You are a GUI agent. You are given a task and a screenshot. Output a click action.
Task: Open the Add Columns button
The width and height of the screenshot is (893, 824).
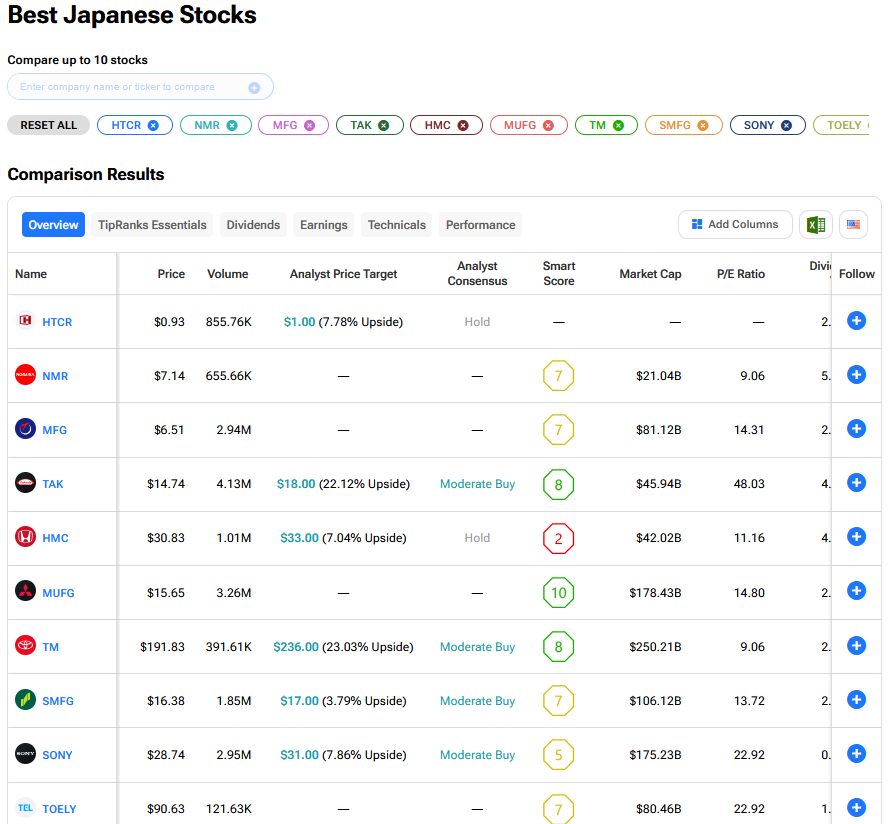735,225
